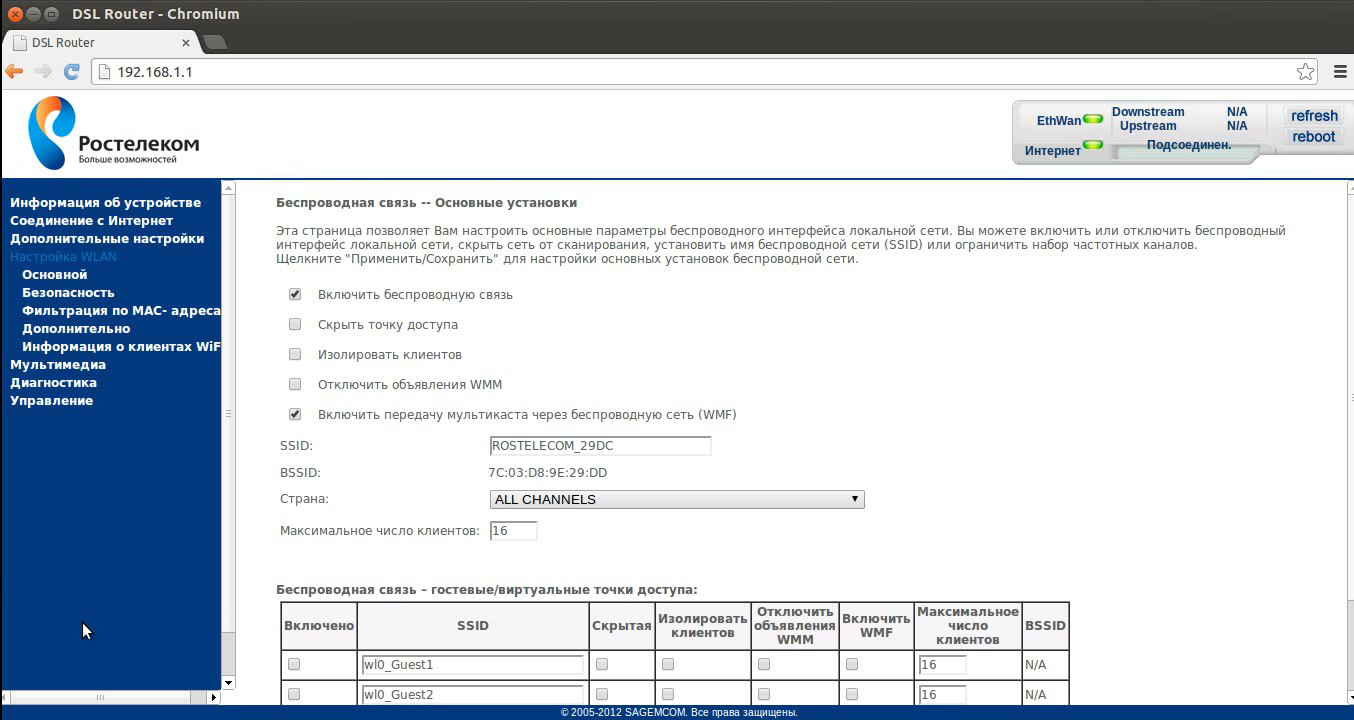The image size is (1354, 720).
Task: Open the Управление menu
Action: coord(51,400)
